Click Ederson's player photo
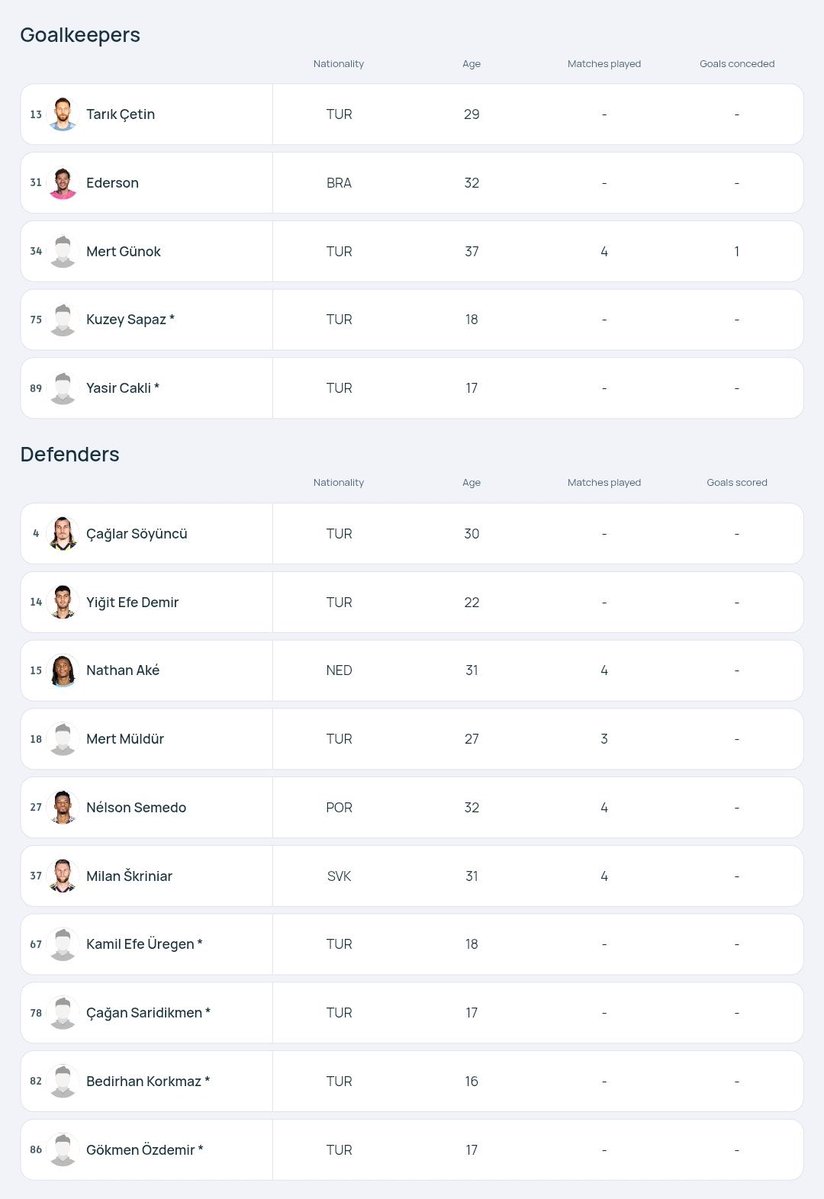The image size is (824, 1199). click(63, 183)
